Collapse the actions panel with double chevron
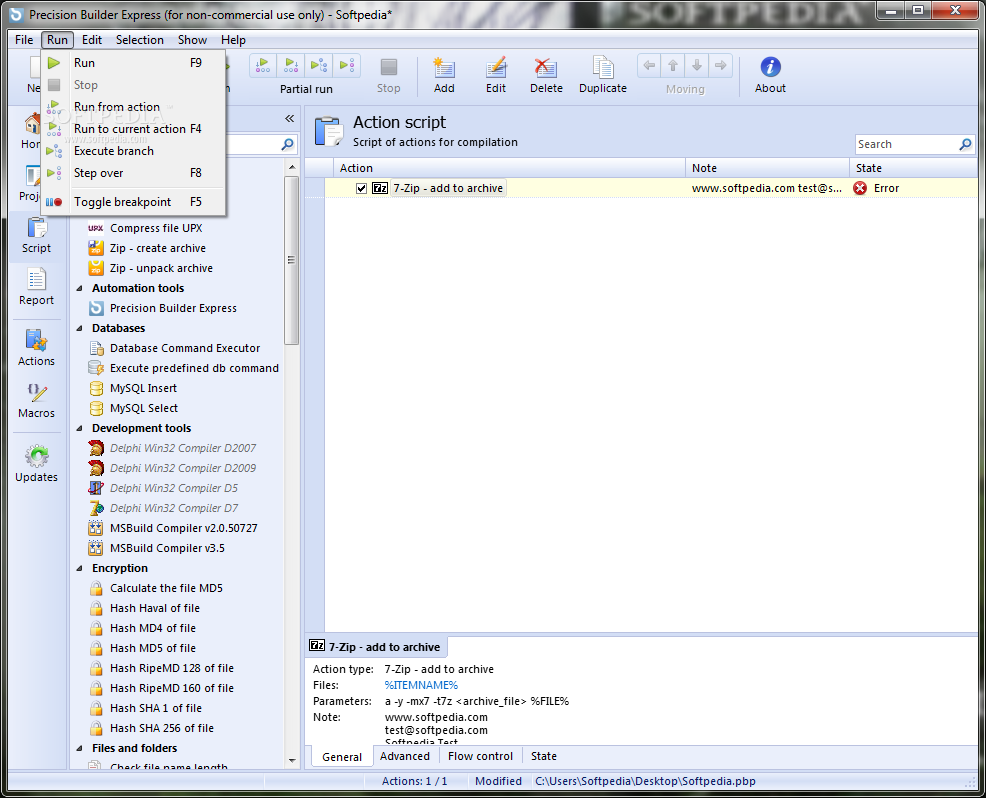 pos(289,118)
